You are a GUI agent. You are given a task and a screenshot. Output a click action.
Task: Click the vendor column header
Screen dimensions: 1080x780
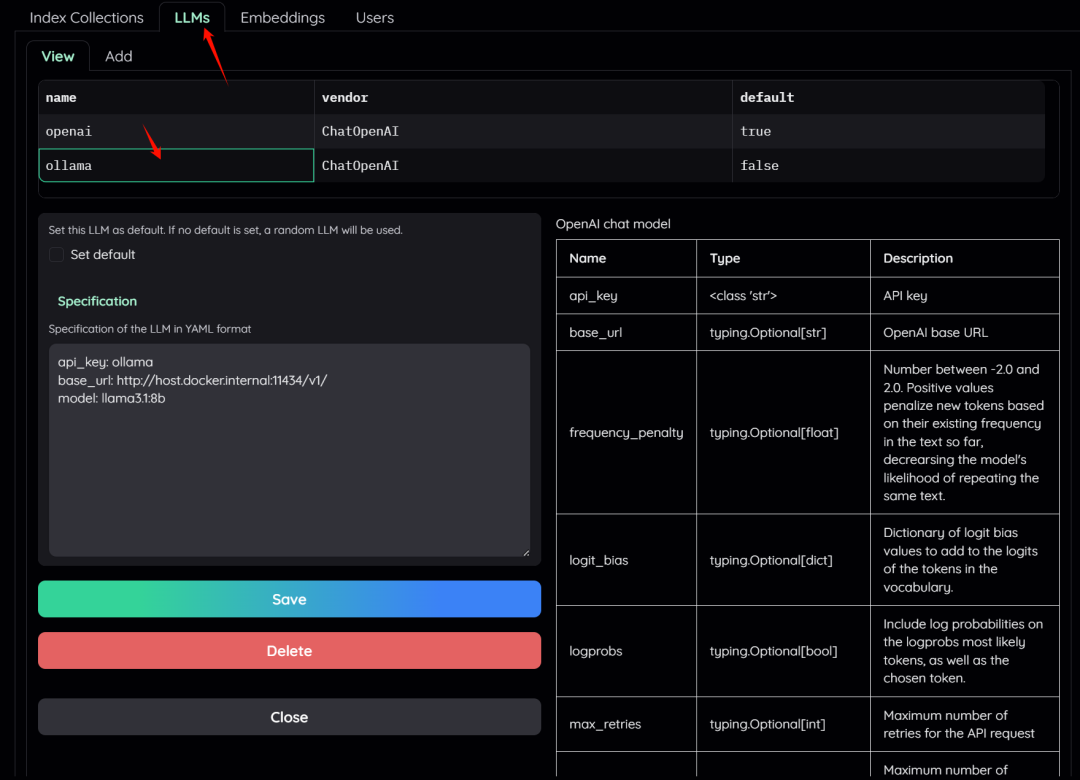(x=339, y=97)
